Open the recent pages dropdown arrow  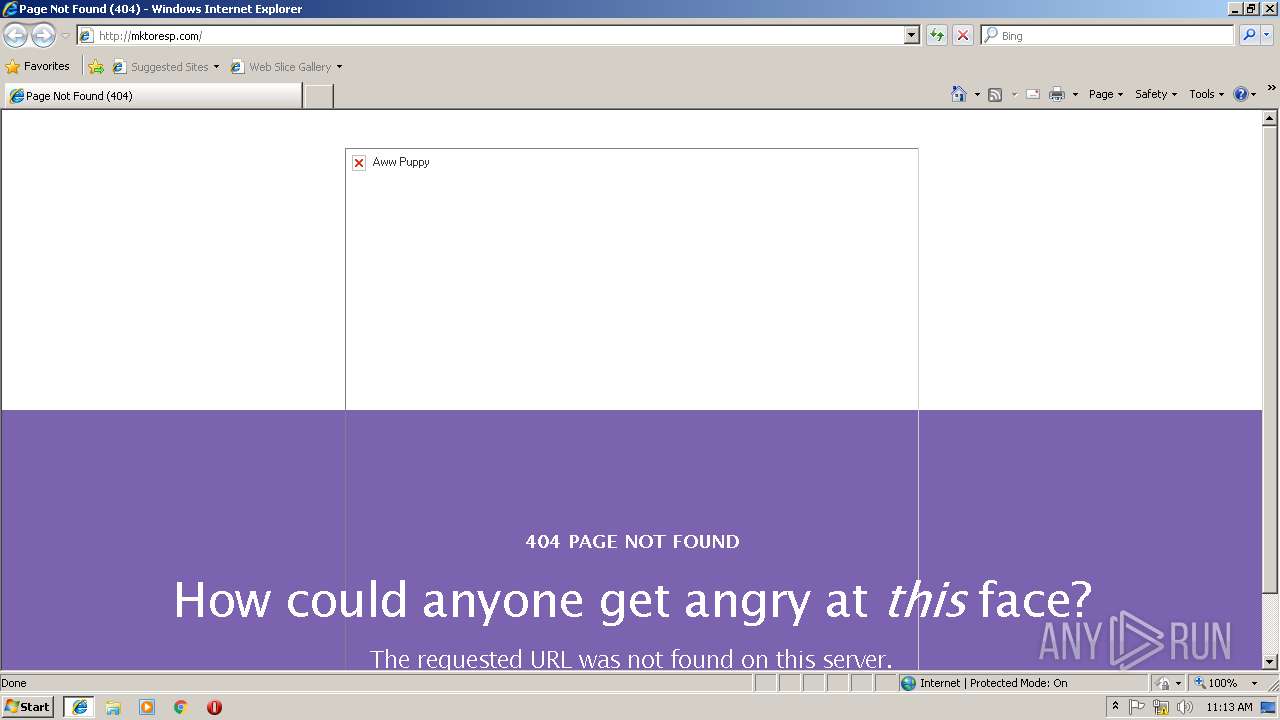65,36
